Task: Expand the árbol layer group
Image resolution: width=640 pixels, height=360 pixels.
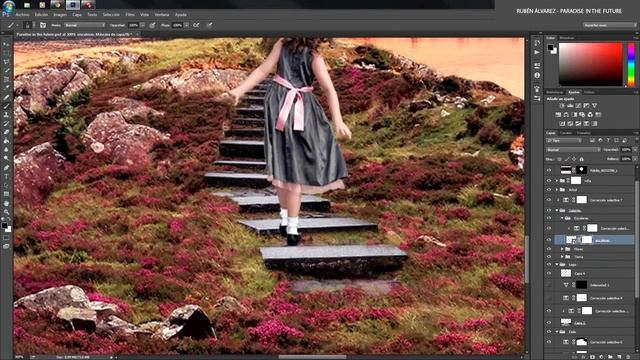Action: pos(557,190)
